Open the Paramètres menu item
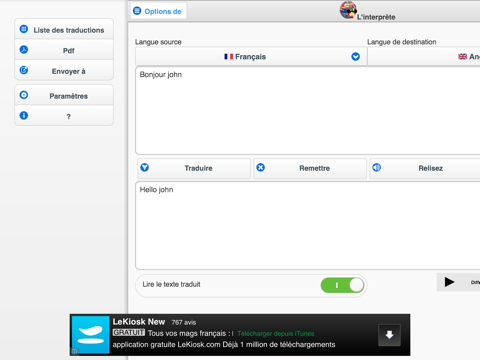The height and width of the screenshot is (360, 480). (x=64, y=95)
